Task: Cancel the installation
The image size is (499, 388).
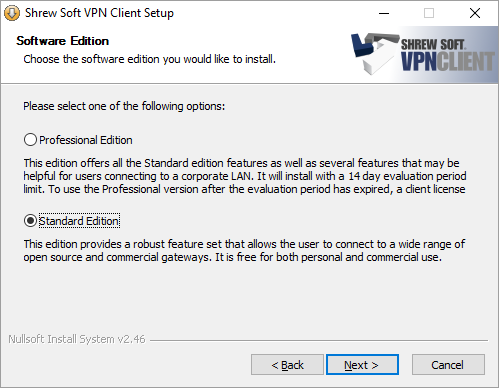Action: 448,365
